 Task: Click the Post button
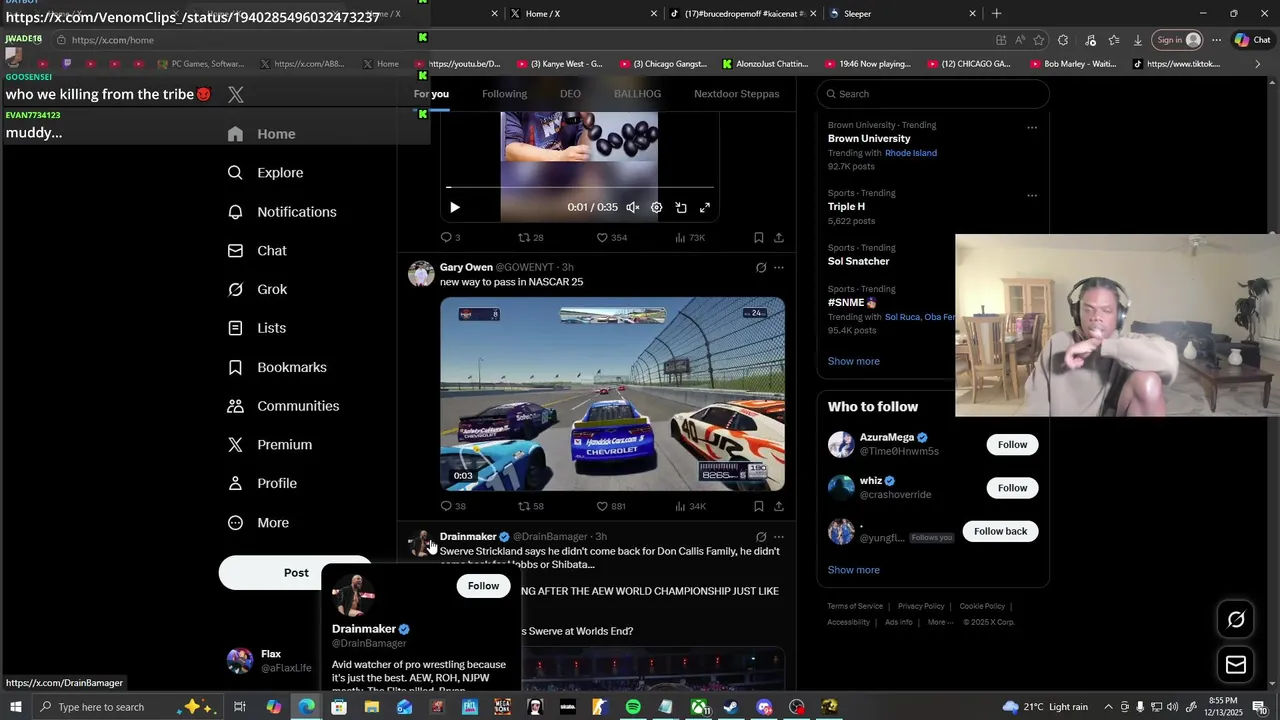pyautogui.click(x=296, y=573)
